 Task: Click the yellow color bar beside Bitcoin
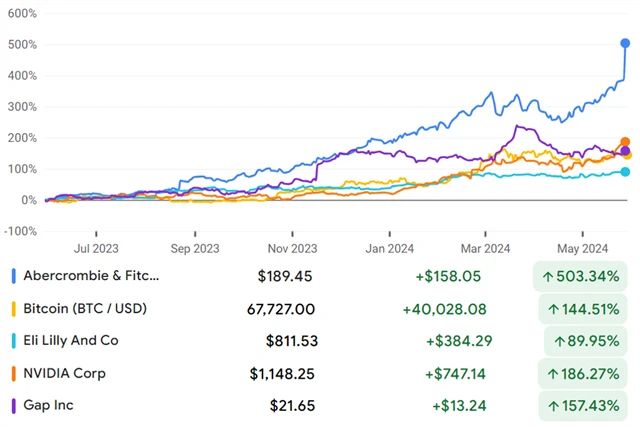click(13, 309)
